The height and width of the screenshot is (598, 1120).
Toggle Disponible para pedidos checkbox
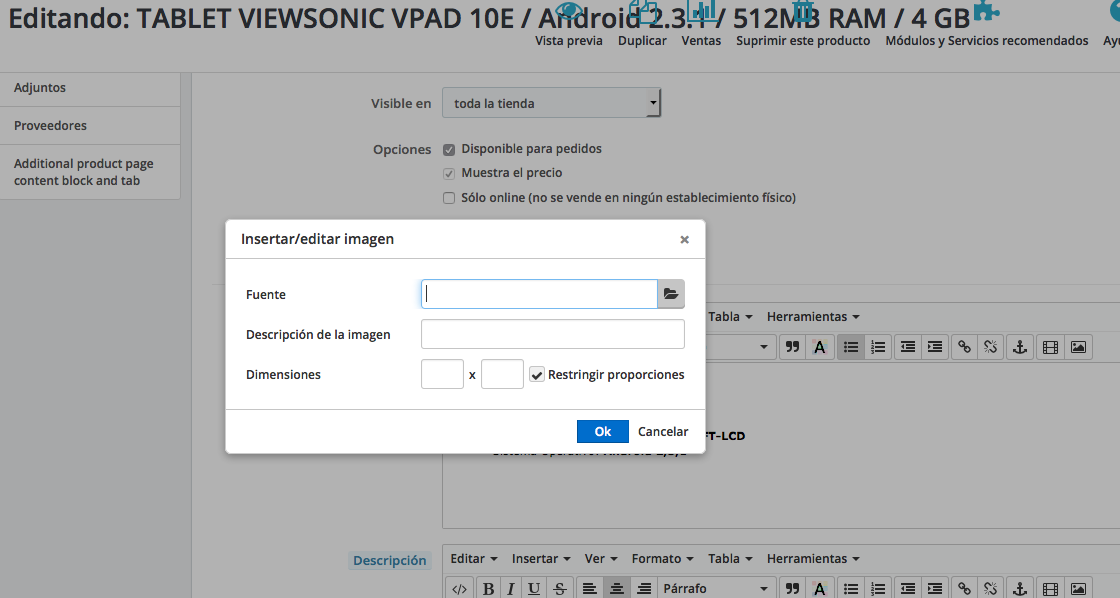(x=449, y=149)
